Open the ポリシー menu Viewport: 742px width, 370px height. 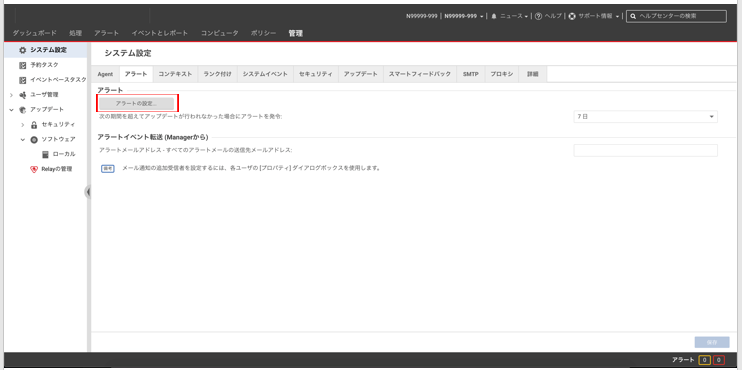(x=264, y=33)
